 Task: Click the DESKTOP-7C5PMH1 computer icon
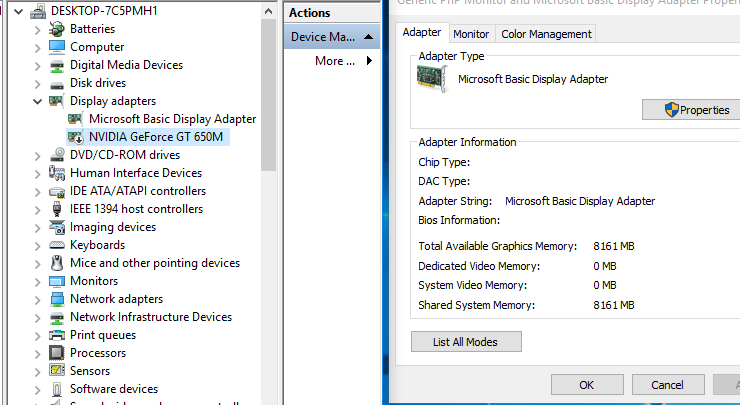point(38,11)
